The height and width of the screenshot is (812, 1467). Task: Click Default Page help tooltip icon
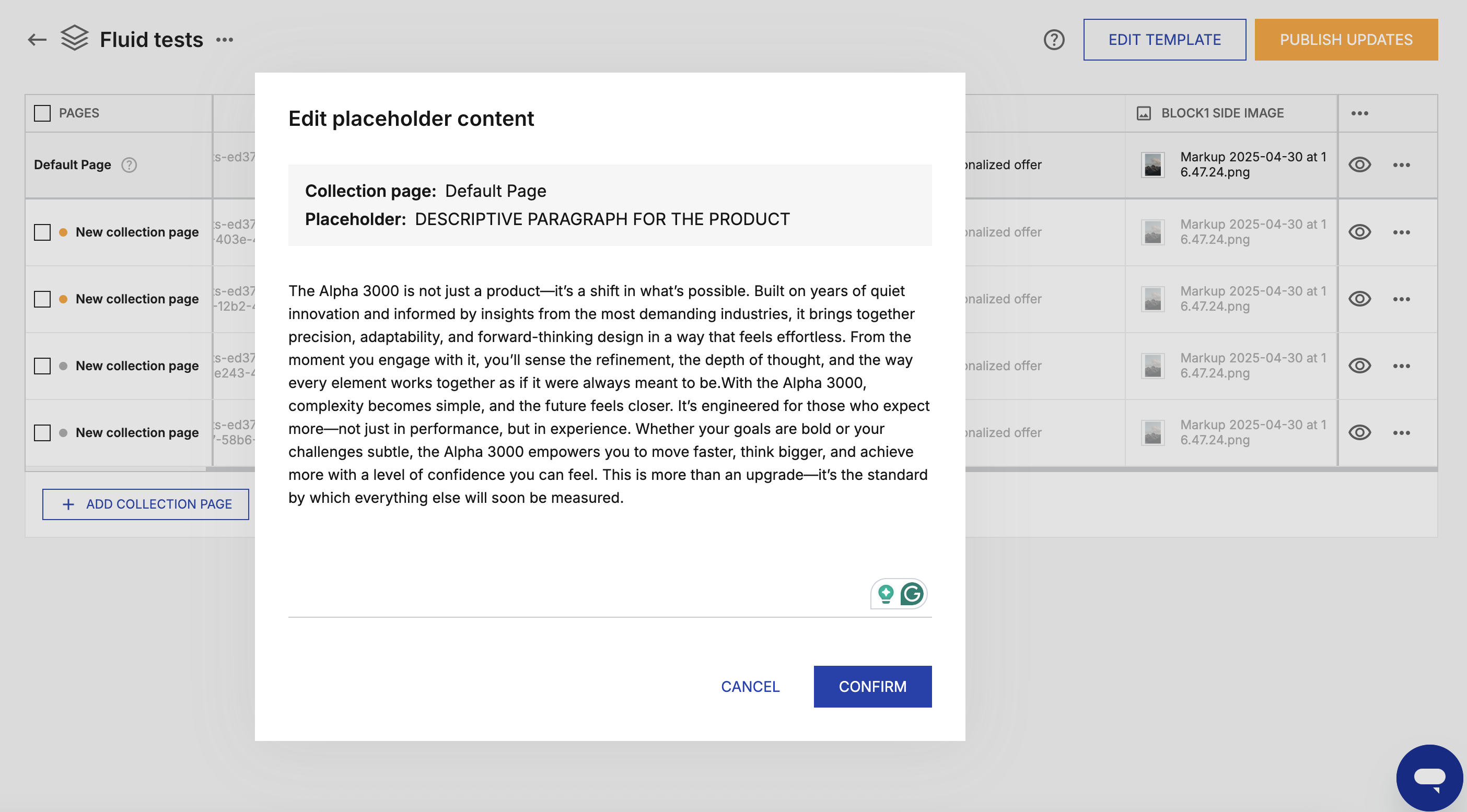pos(129,165)
